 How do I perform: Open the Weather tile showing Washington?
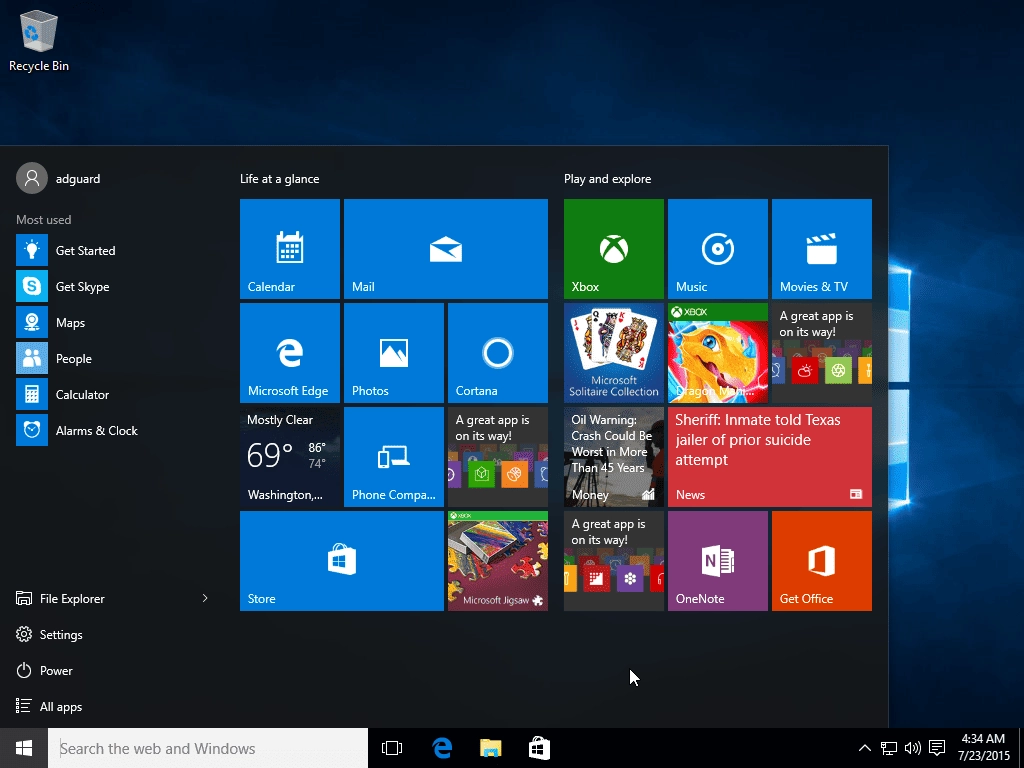[x=290, y=456]
